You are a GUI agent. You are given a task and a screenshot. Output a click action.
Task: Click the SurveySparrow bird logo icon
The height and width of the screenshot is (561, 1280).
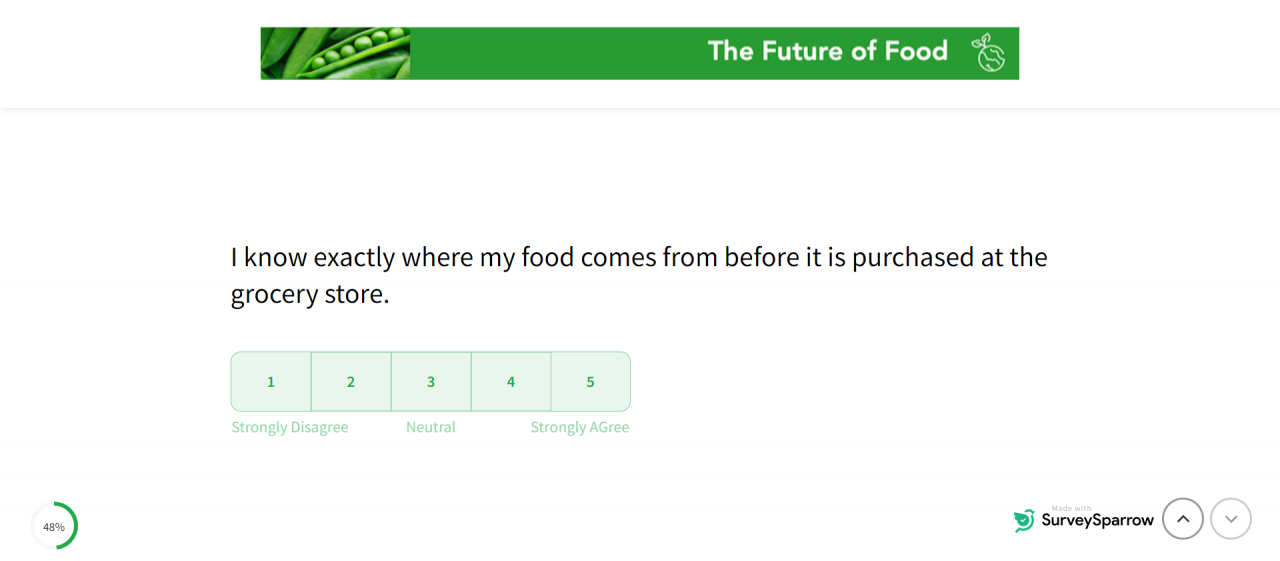[x=1024, y=520]
